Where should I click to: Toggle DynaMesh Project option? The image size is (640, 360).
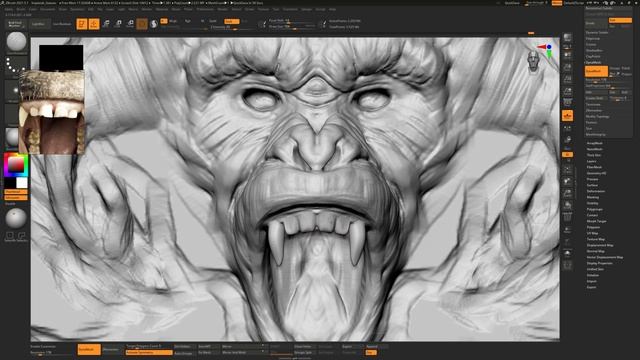627,74
